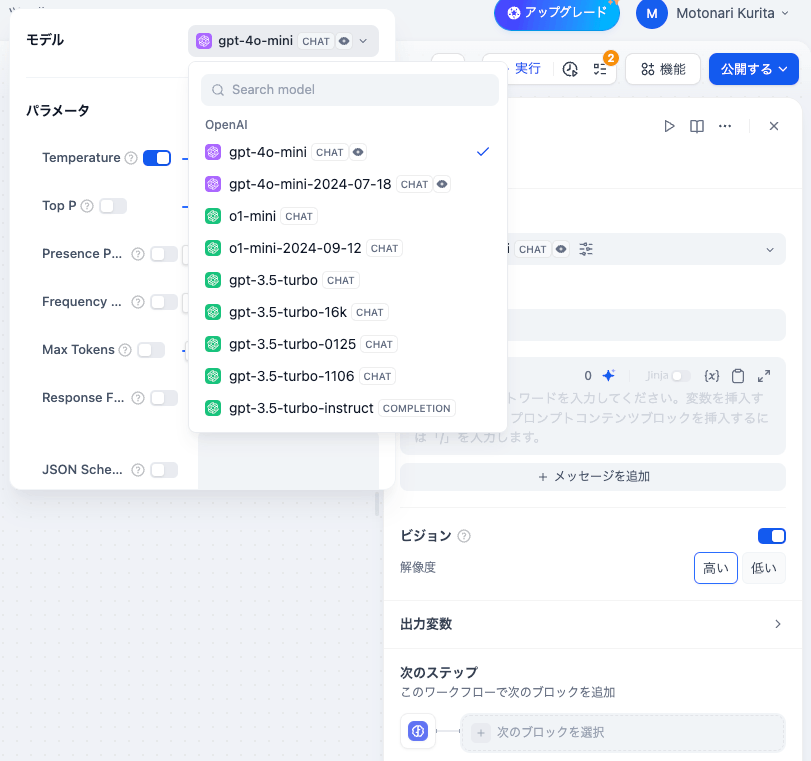The image size is (811, 761).
Task: Click the user avatar M icon
Action: (652, 13)
